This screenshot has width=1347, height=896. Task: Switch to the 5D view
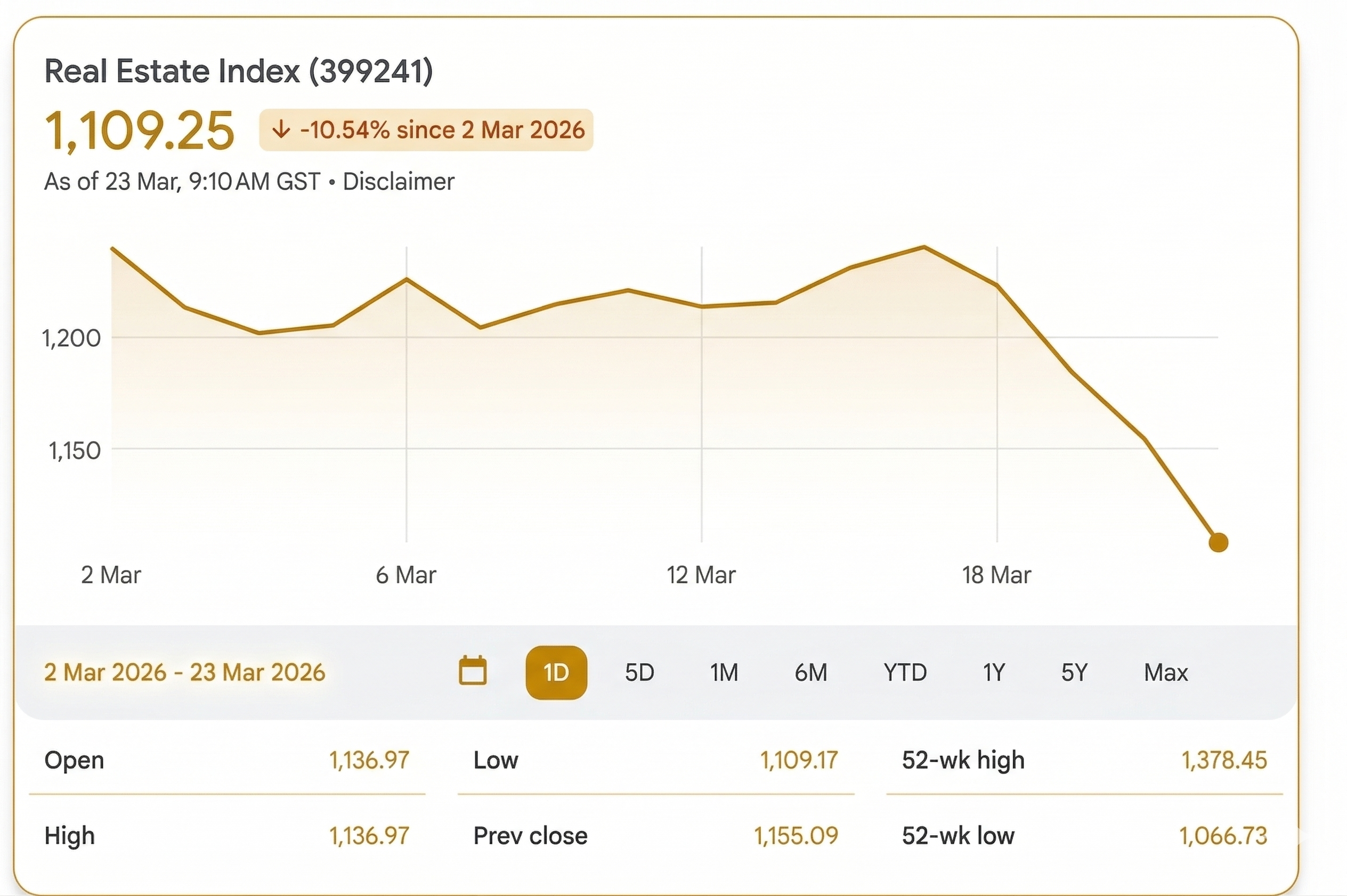[x=639, y=673]
